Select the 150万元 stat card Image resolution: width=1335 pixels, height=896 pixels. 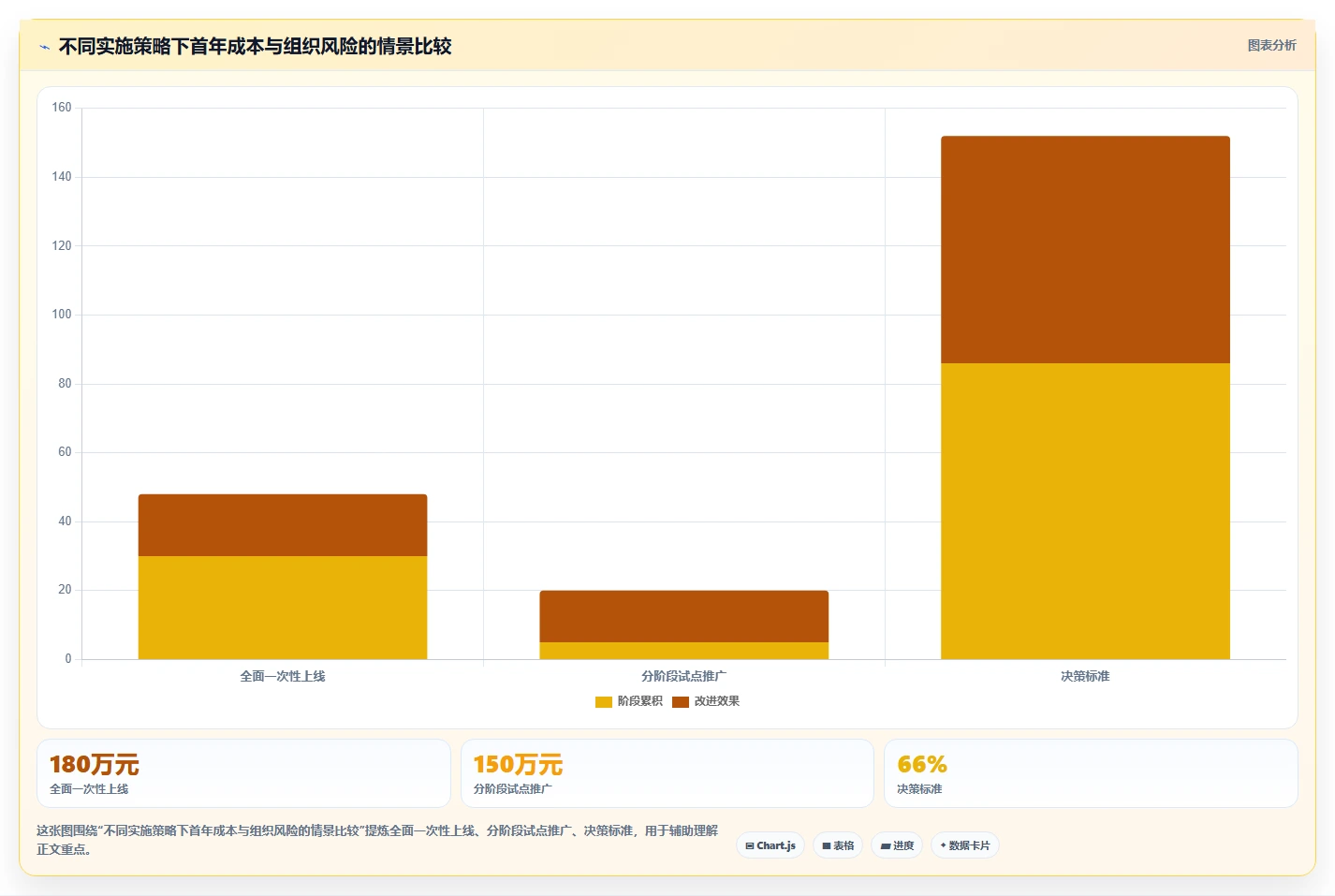pyautogui.click(x=667, y=773)
